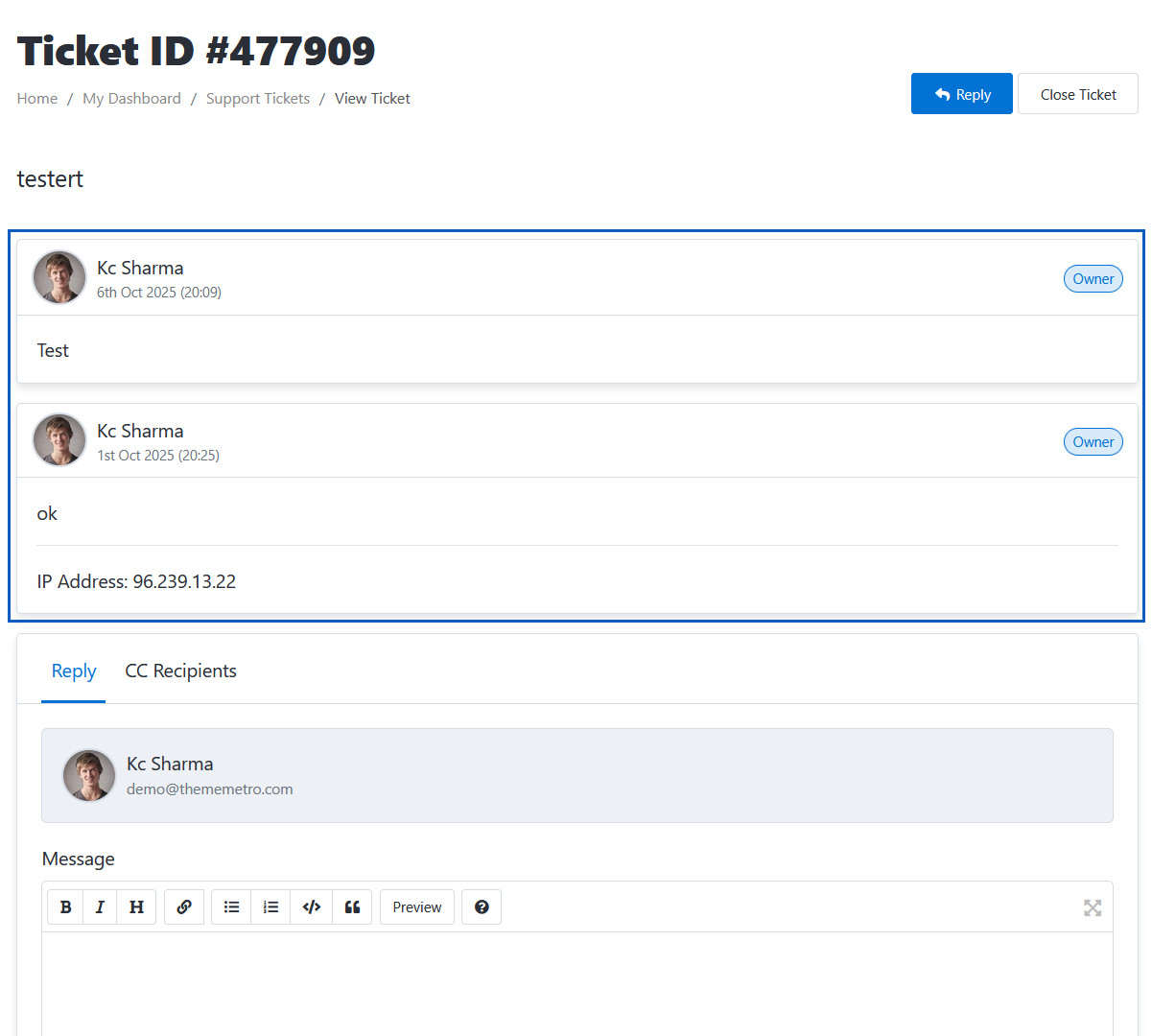Add a numbered ordered list
Viewport: 1152px width, 1036px height.
click(x=270, y=907)
